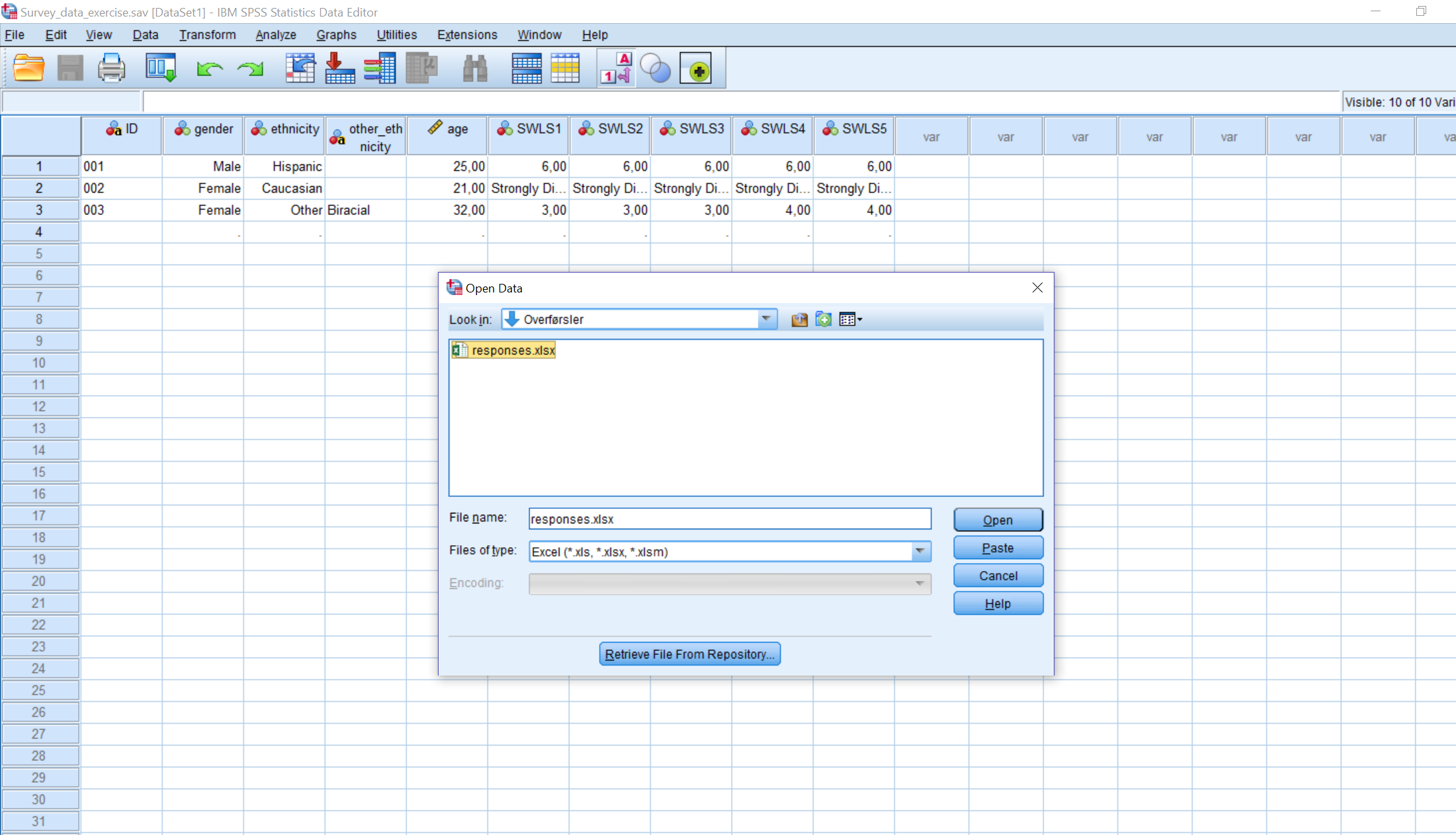Click the green Undo arrow
The width and height of the screenshot is (1456, 835).
point(210,68)
